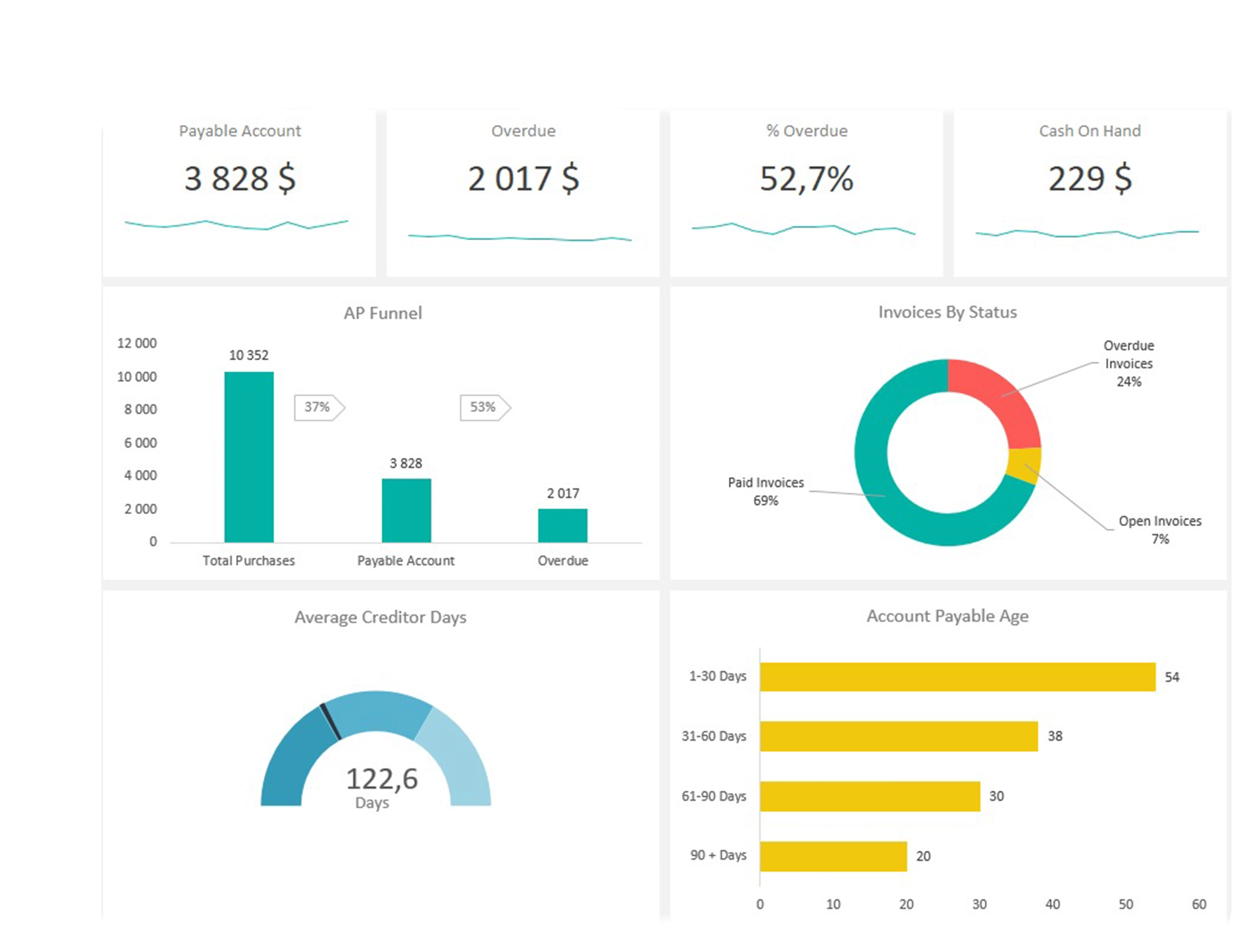Toggle the Payable Account funnel bar

click(x=407, y=509)
